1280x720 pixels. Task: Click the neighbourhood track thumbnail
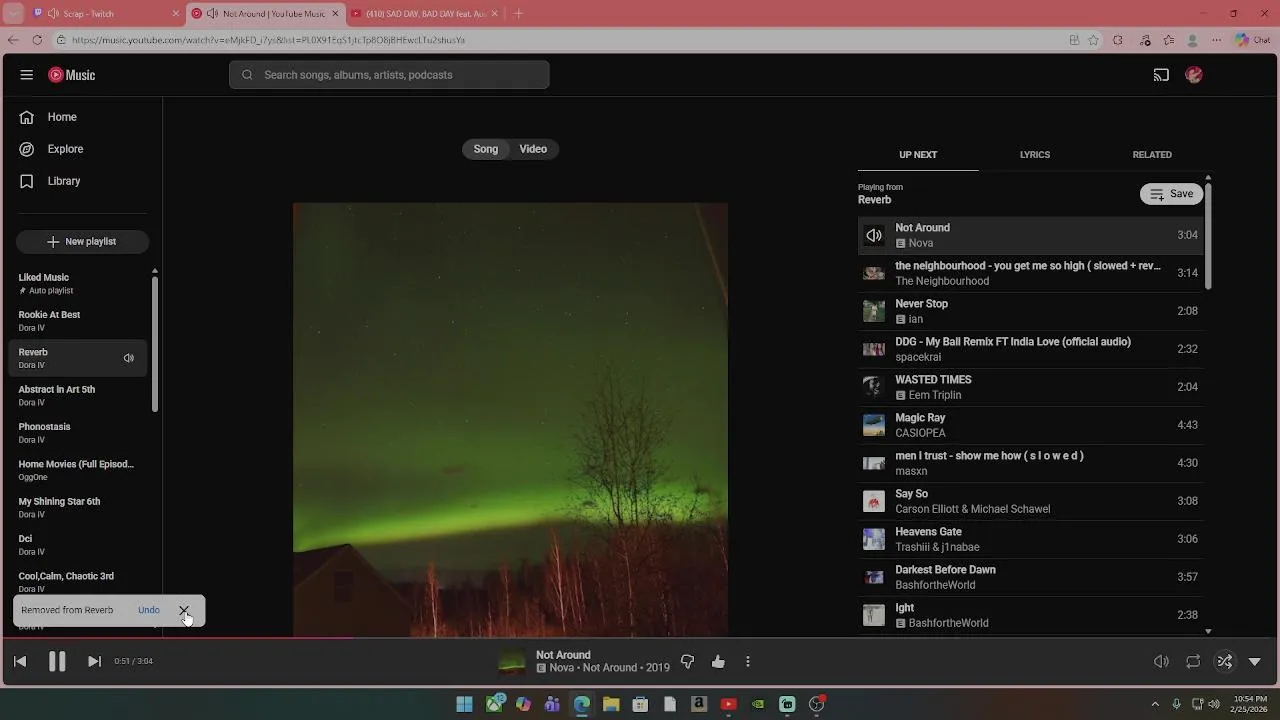click(x=874, y=273)
